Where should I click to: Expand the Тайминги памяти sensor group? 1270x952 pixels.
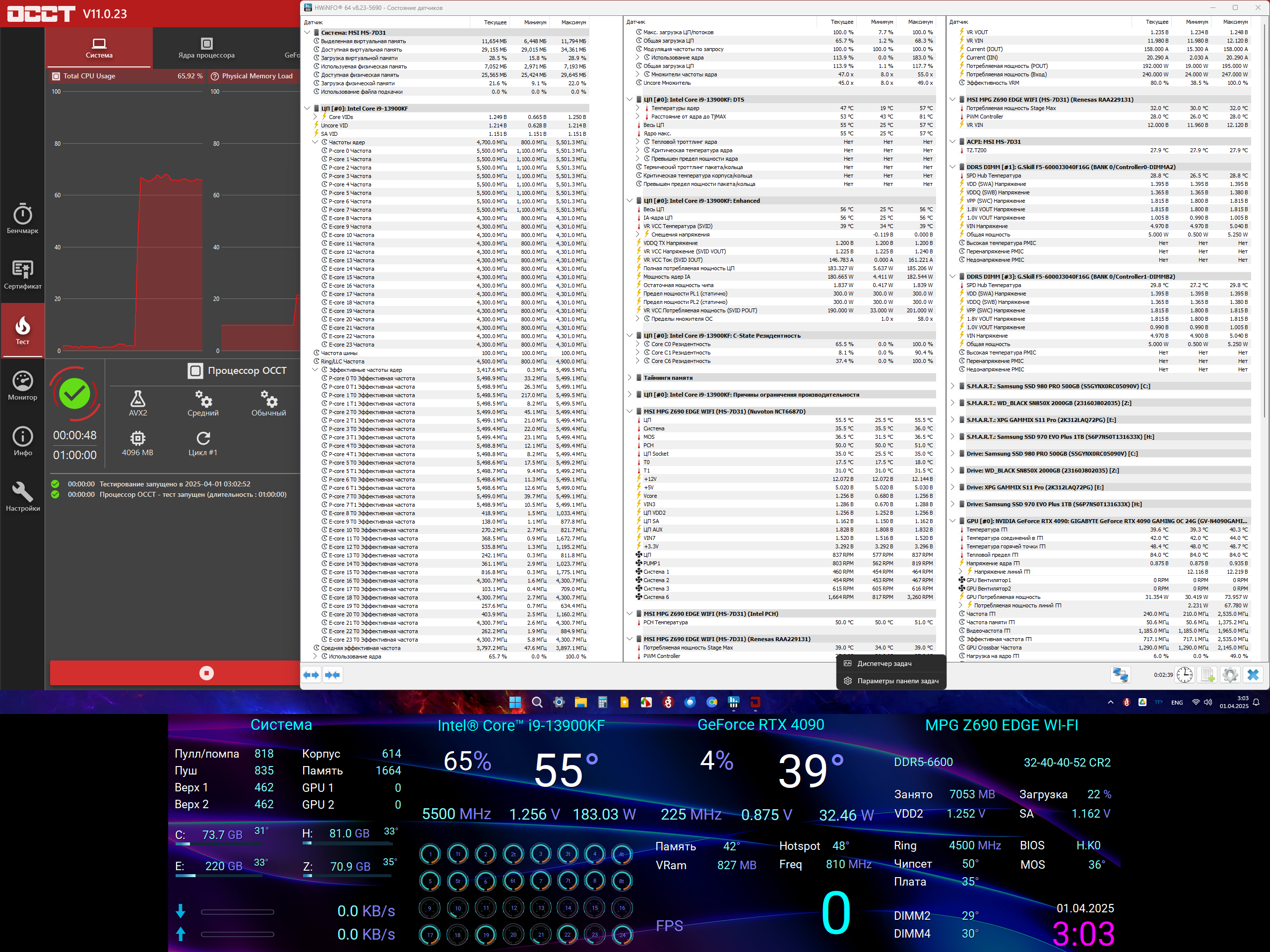pos(630,378)
